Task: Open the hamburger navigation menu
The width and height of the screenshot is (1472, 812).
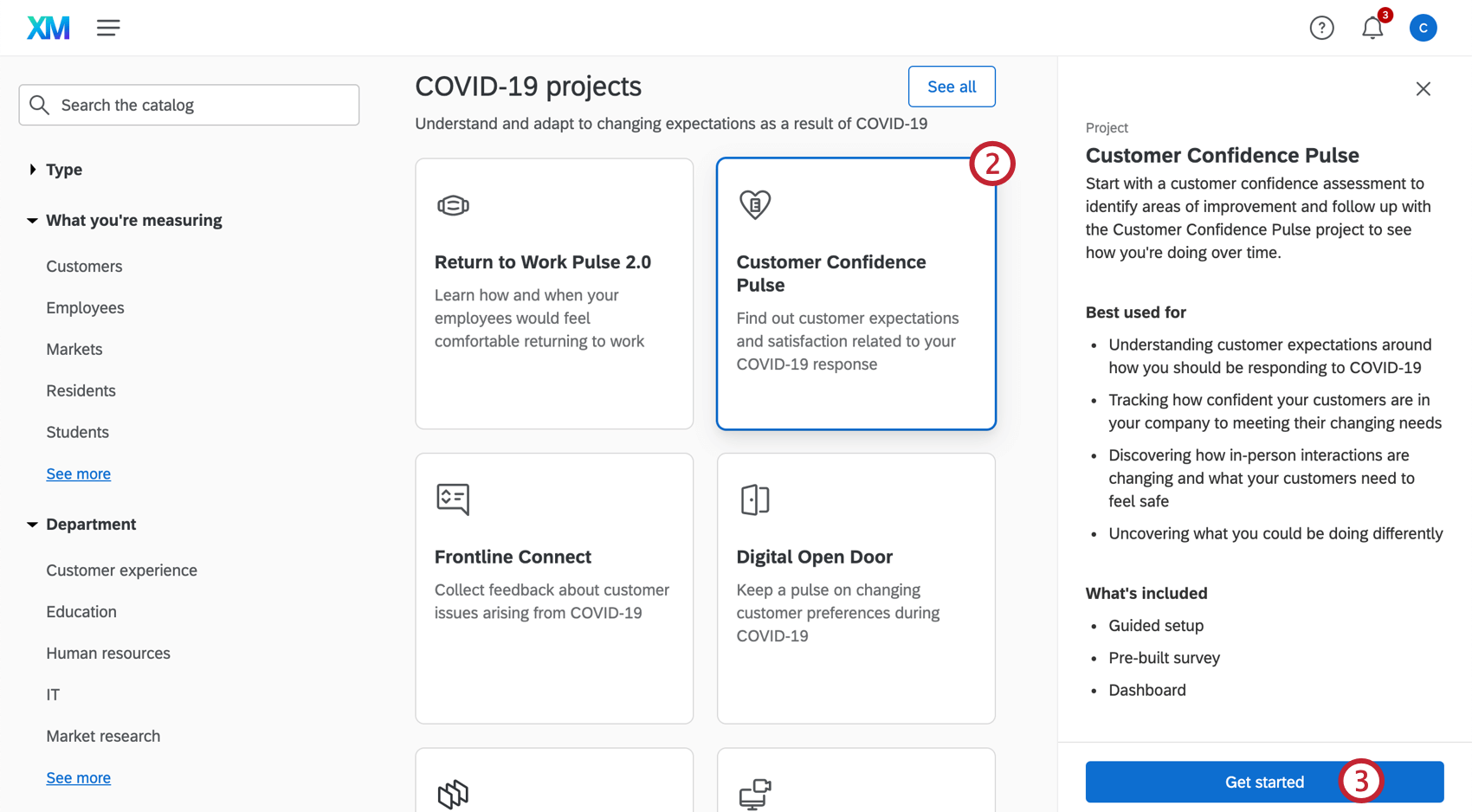Action: (108, 27)
